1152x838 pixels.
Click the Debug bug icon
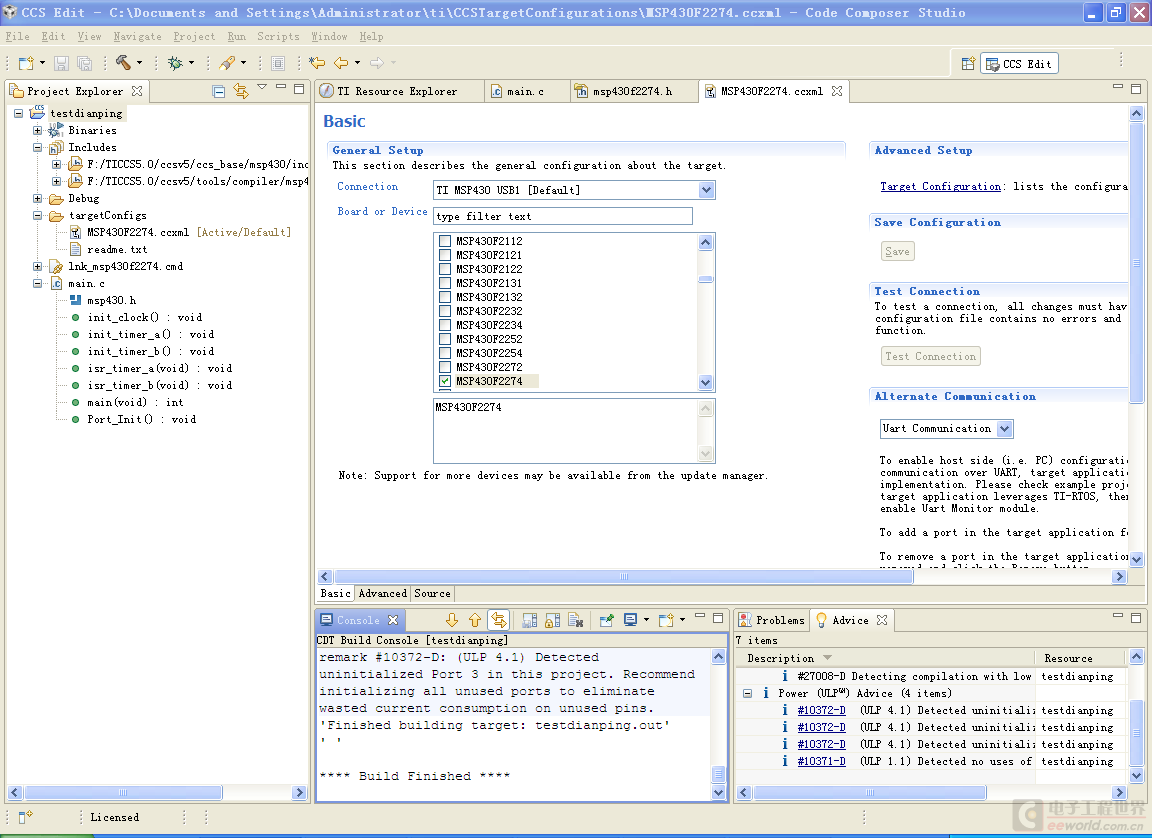pyautogui.click(x=175, y=63)
